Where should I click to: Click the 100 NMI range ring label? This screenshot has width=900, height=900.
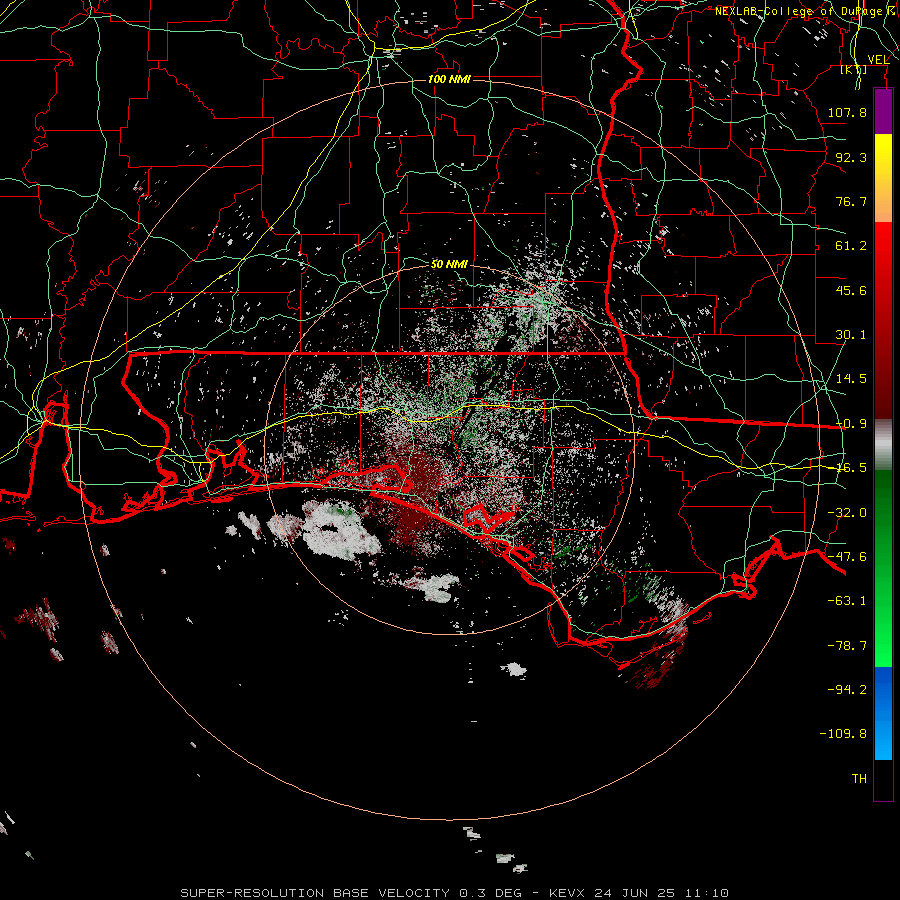449,79
